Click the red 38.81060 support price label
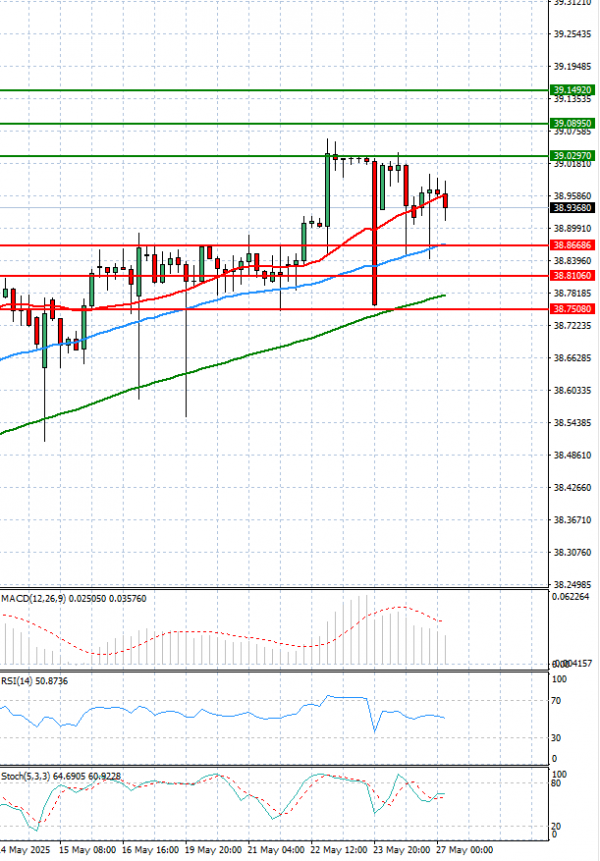 coord(572,276)
